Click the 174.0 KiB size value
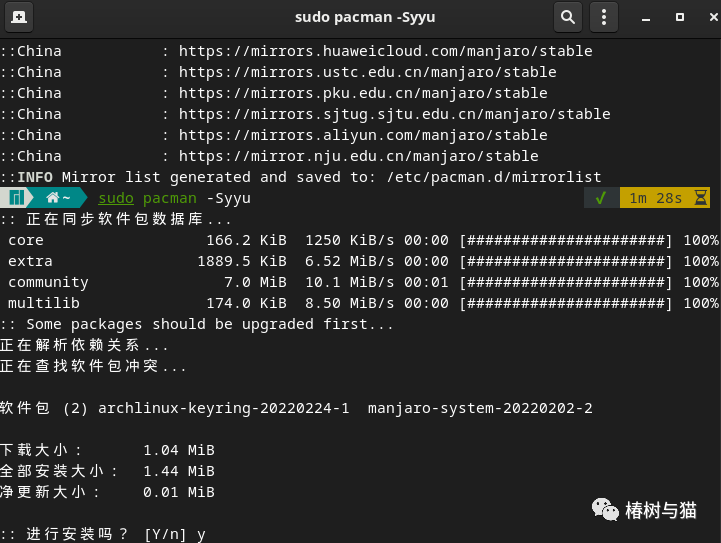 tap(246, 303)
